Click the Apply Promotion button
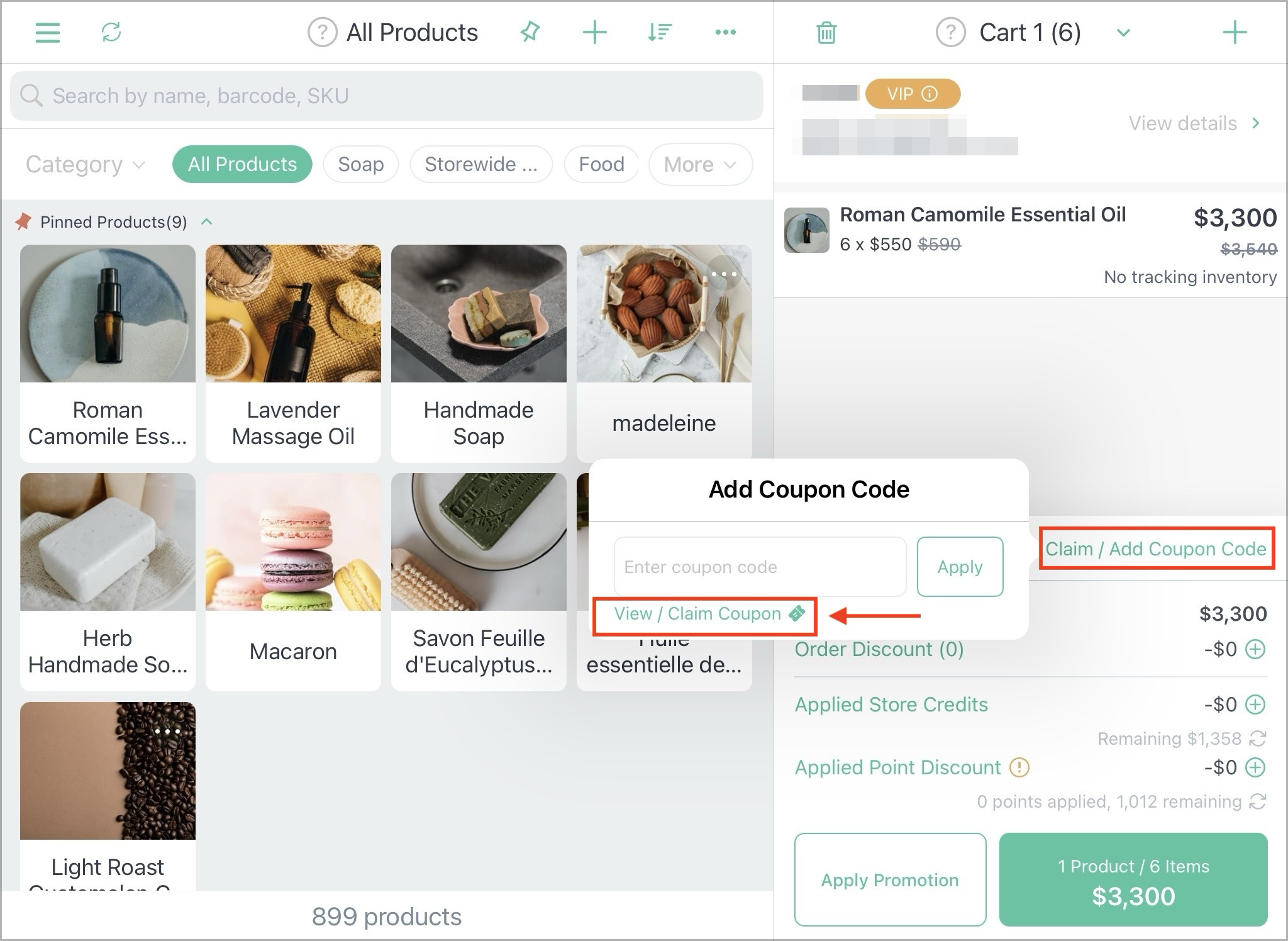The width and height of the screenshot is (1288, 941). pyautogui.click(x=890, y=879)
